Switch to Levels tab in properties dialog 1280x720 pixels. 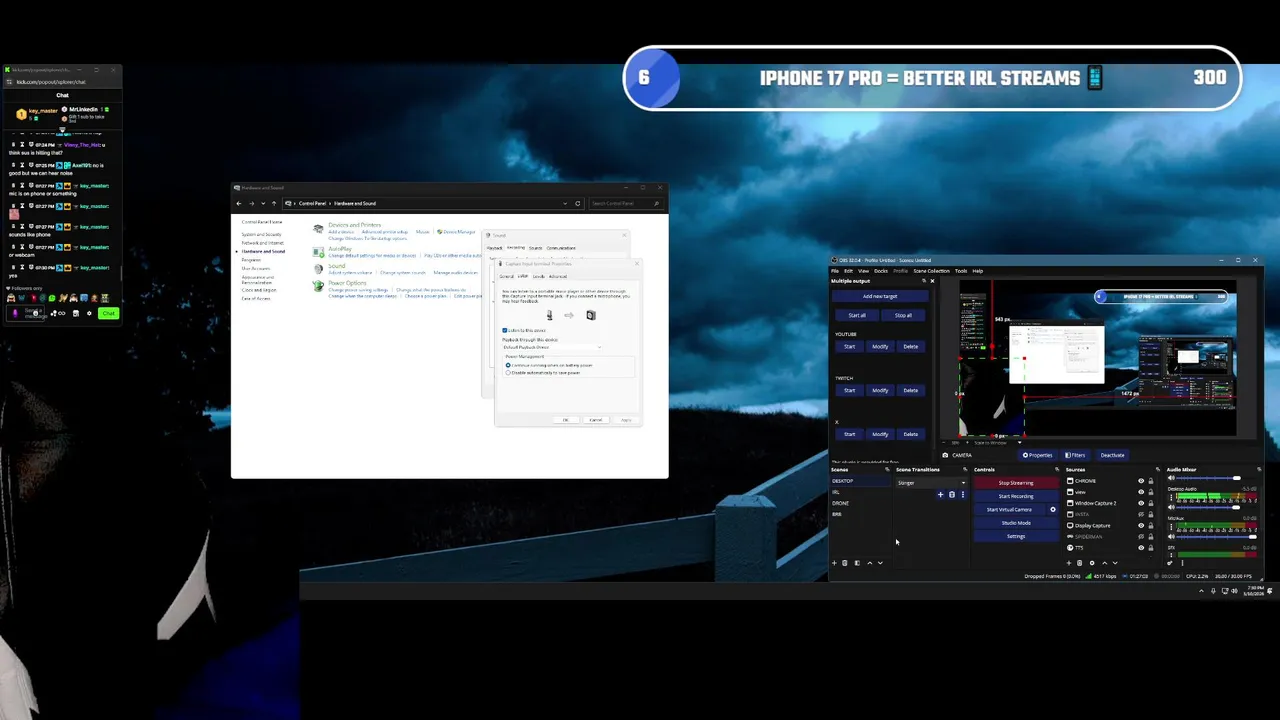(x=538, y=276)
